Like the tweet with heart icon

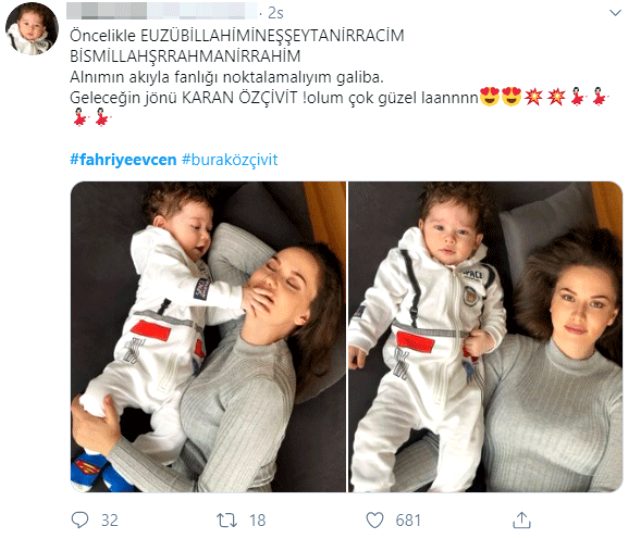374,520
